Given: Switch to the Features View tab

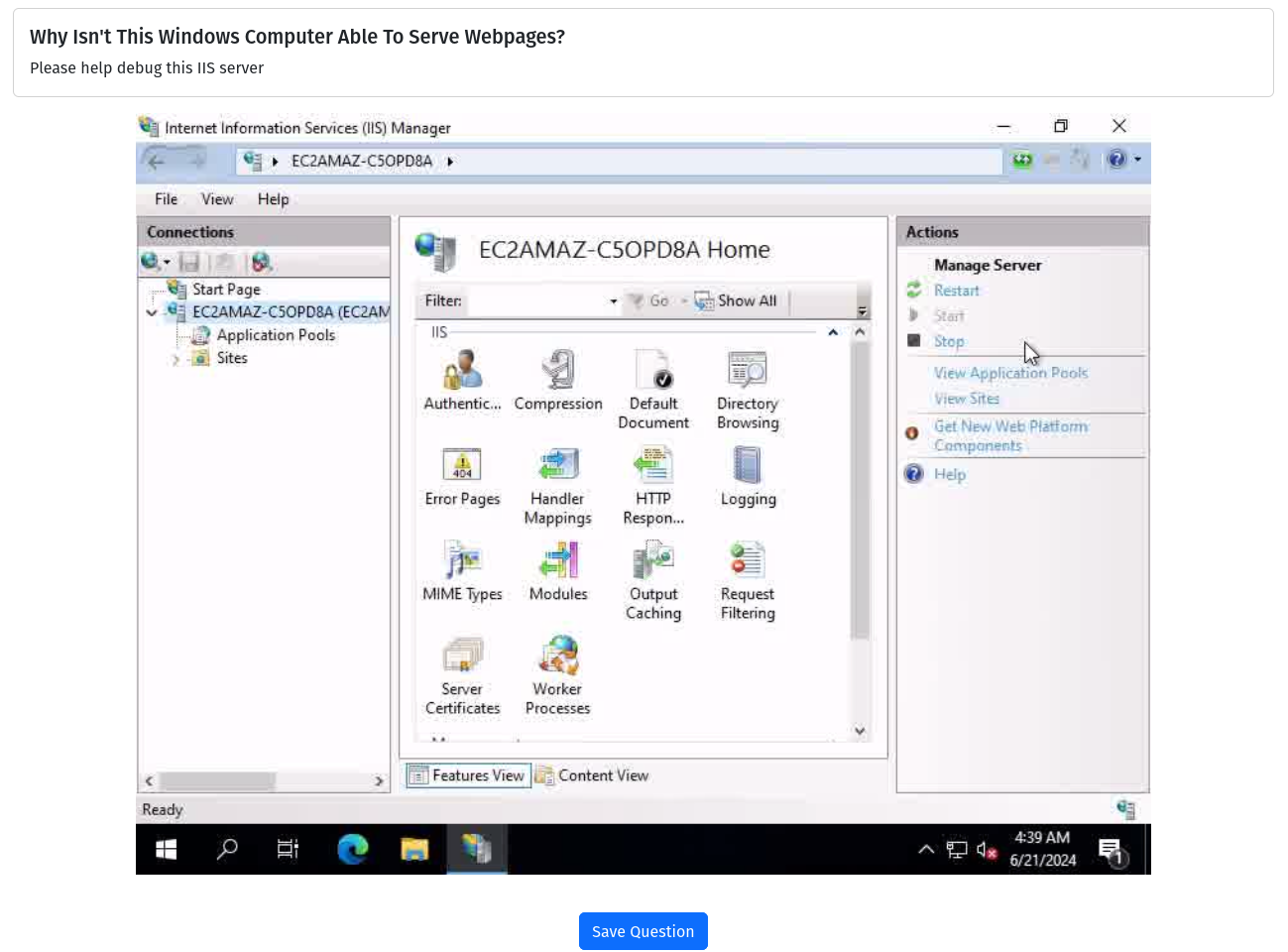Looking at the screenshot, I should (x=468, y=775).
